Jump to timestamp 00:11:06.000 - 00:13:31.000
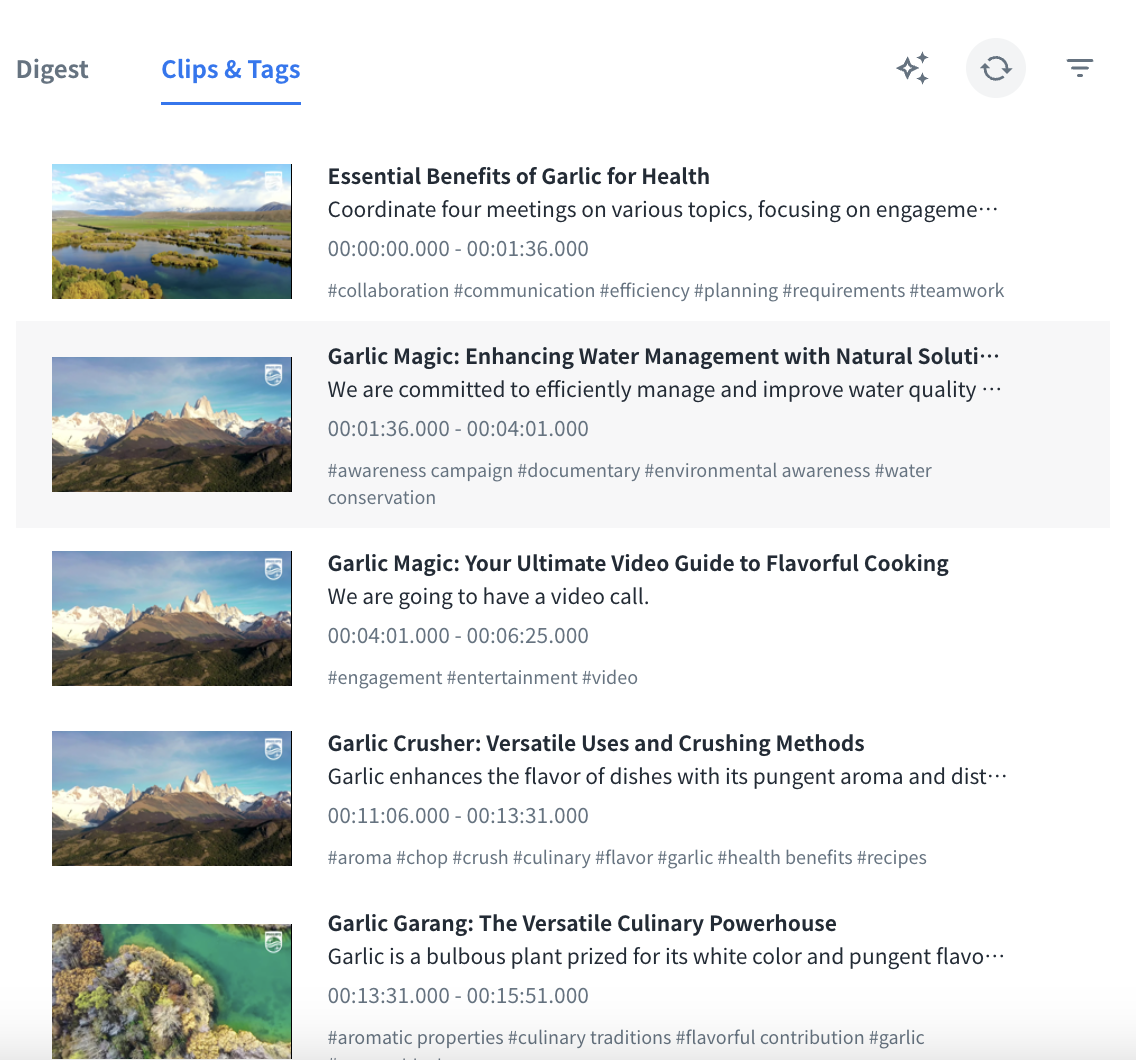 [458, 816]
